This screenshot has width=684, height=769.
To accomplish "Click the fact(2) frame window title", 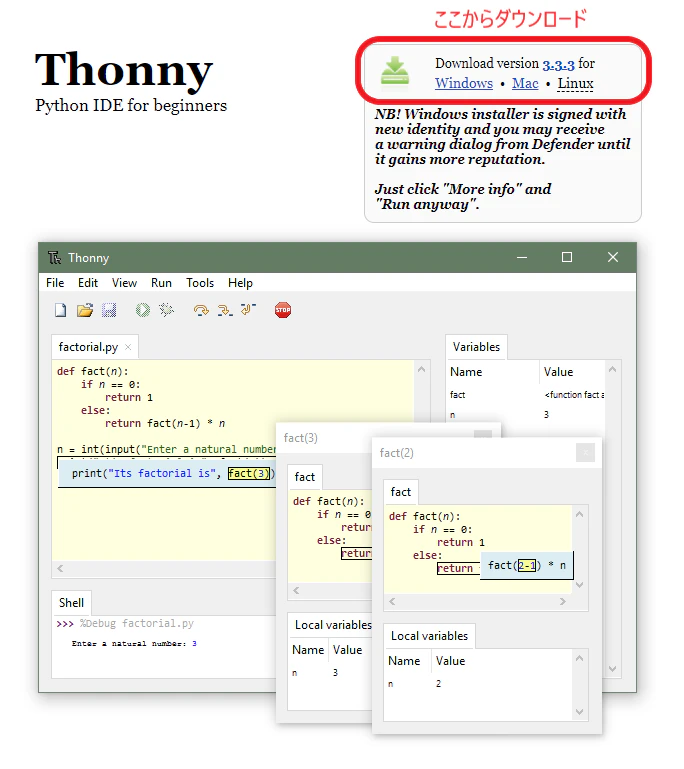I will 396,453.
